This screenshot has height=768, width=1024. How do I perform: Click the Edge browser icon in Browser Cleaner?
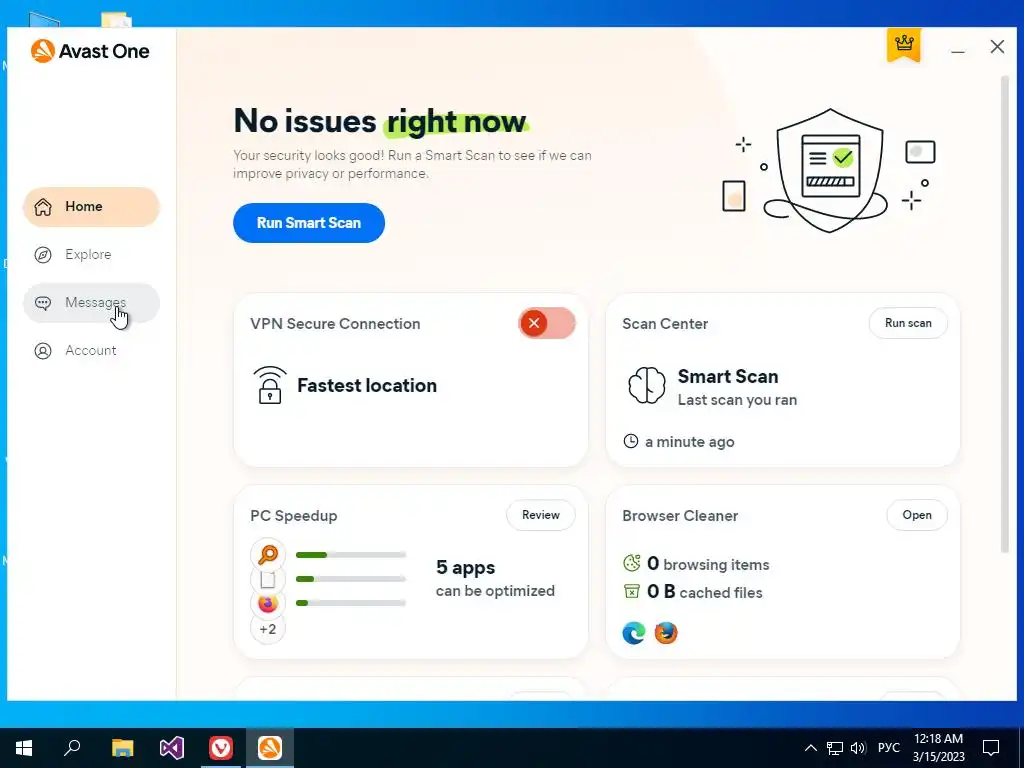point(633,633)
